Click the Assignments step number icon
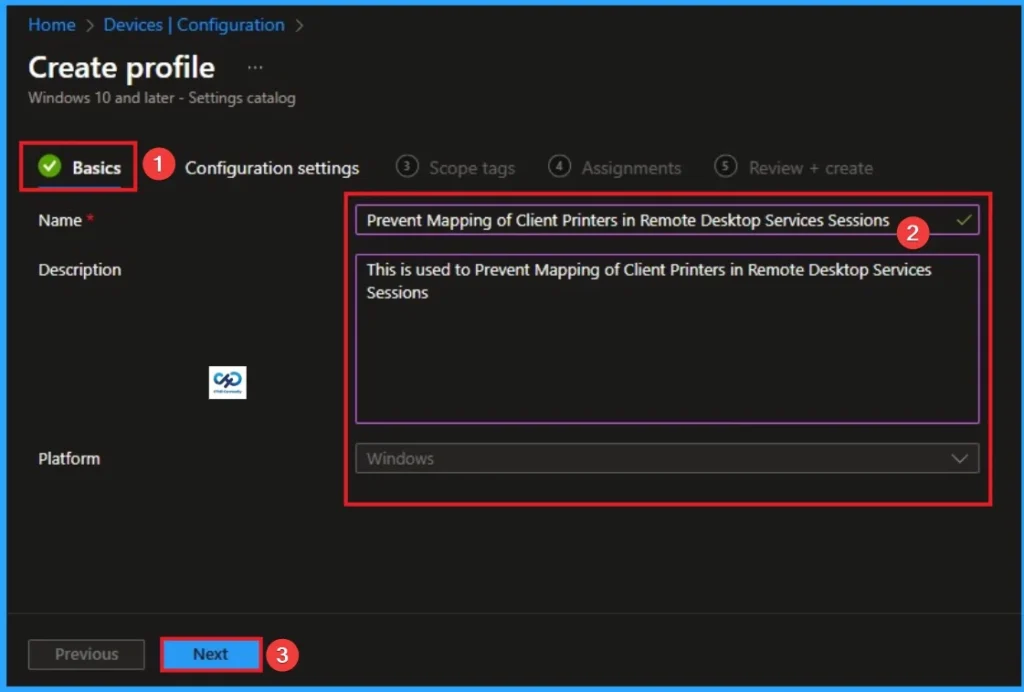 pyautogui.click(x=559, y=167)
